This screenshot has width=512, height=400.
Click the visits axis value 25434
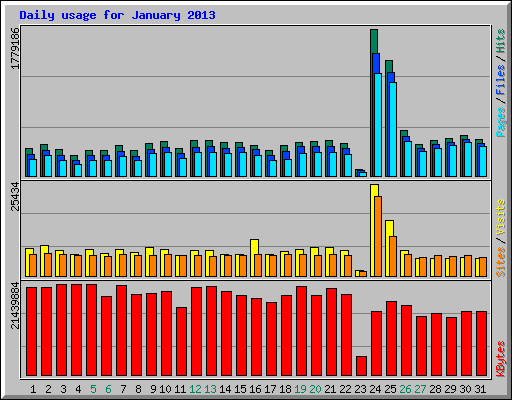pos(15,197)
